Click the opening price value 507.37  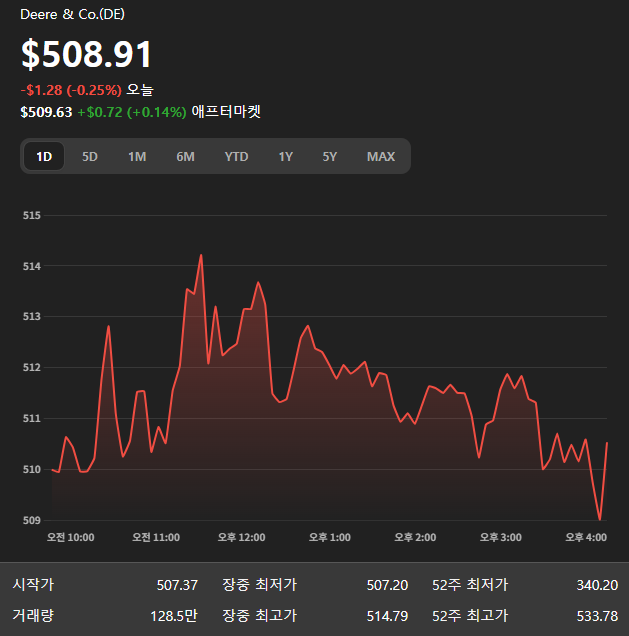[x=177, y=585]
